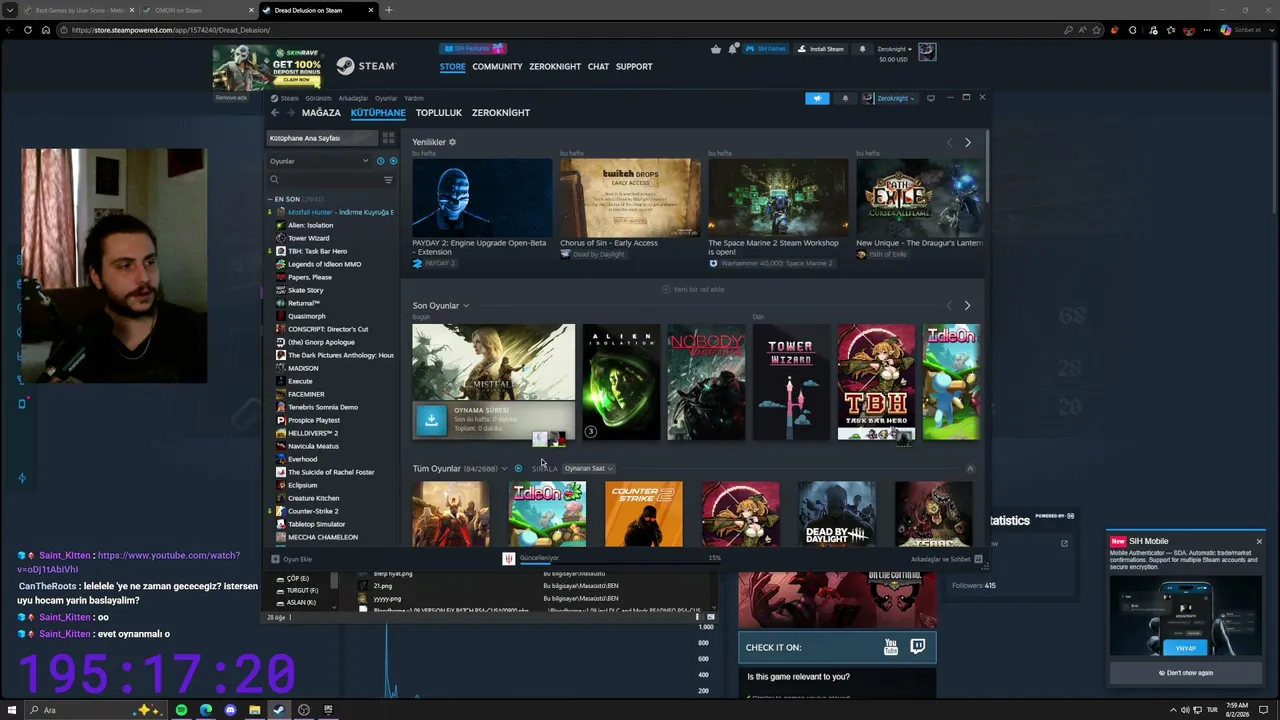Toggle the recent activity clock filter
This screenshot has width=1280, height=720.
pyautogui.click(x=380, y=161)
